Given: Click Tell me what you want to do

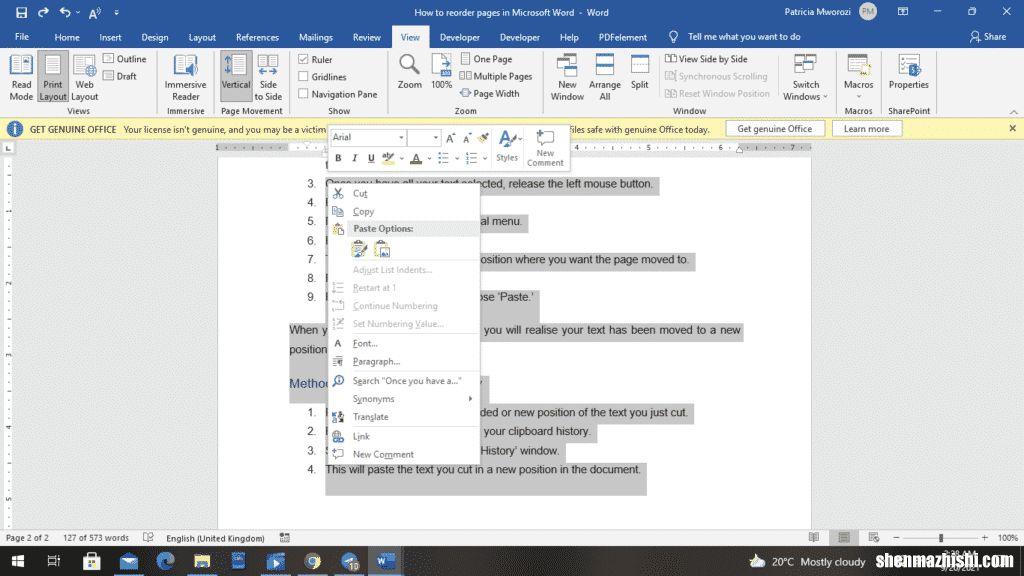Looking at the screenshot, I should [x=743, y=37].
